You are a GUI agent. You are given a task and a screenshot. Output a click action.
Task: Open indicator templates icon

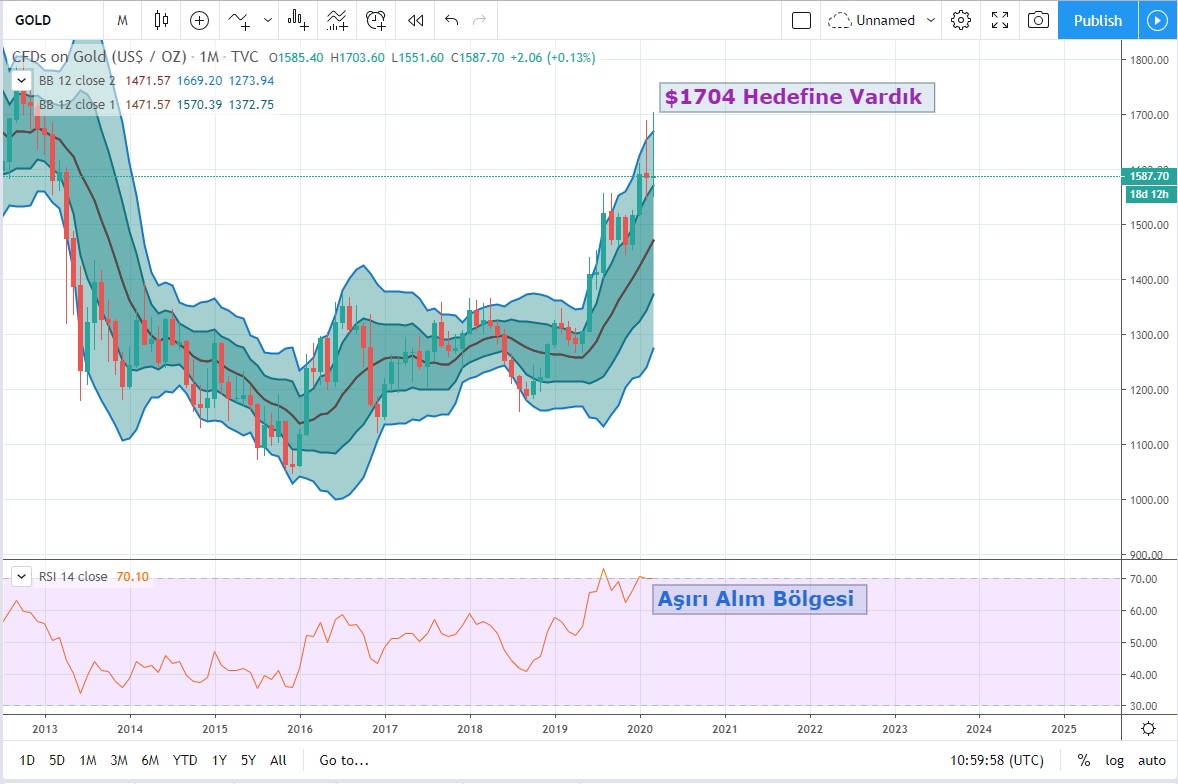(337, 20)
